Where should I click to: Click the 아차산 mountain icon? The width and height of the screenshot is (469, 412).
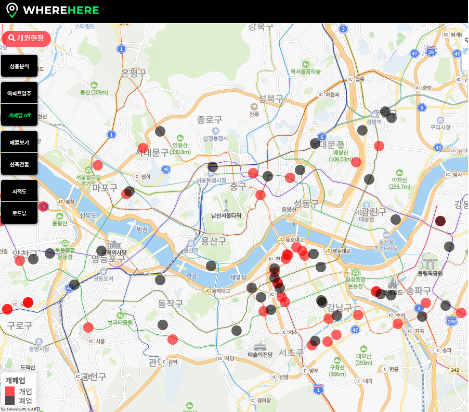tap(399, 173)
